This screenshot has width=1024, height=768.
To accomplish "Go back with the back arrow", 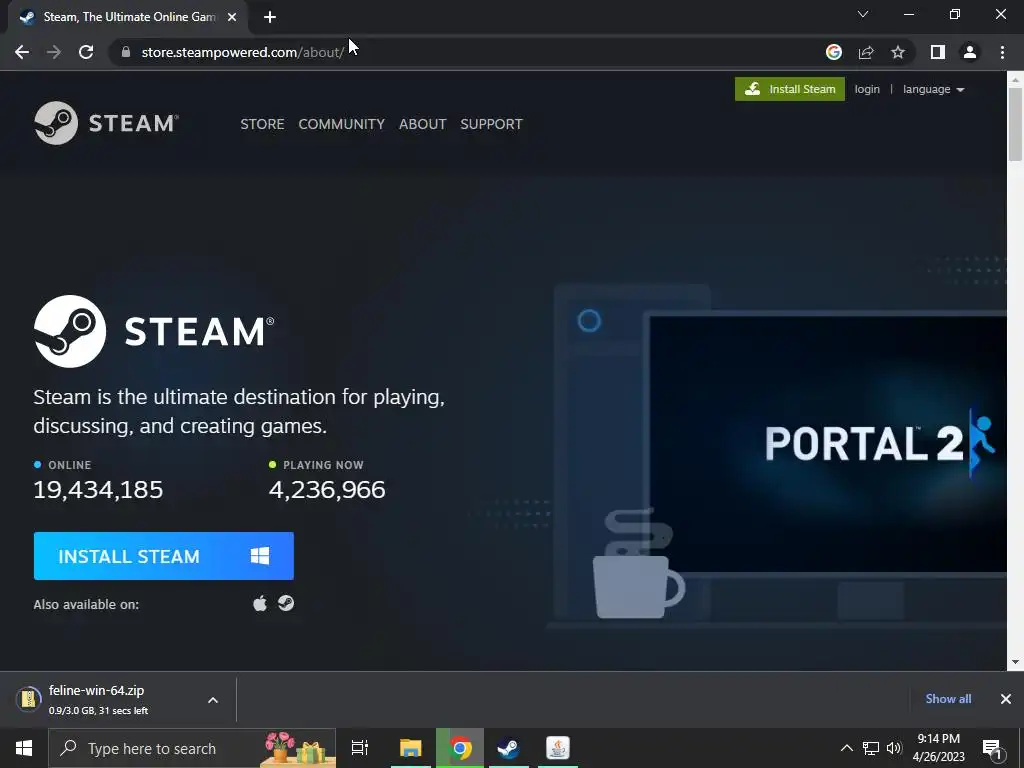I will [22, 52].
